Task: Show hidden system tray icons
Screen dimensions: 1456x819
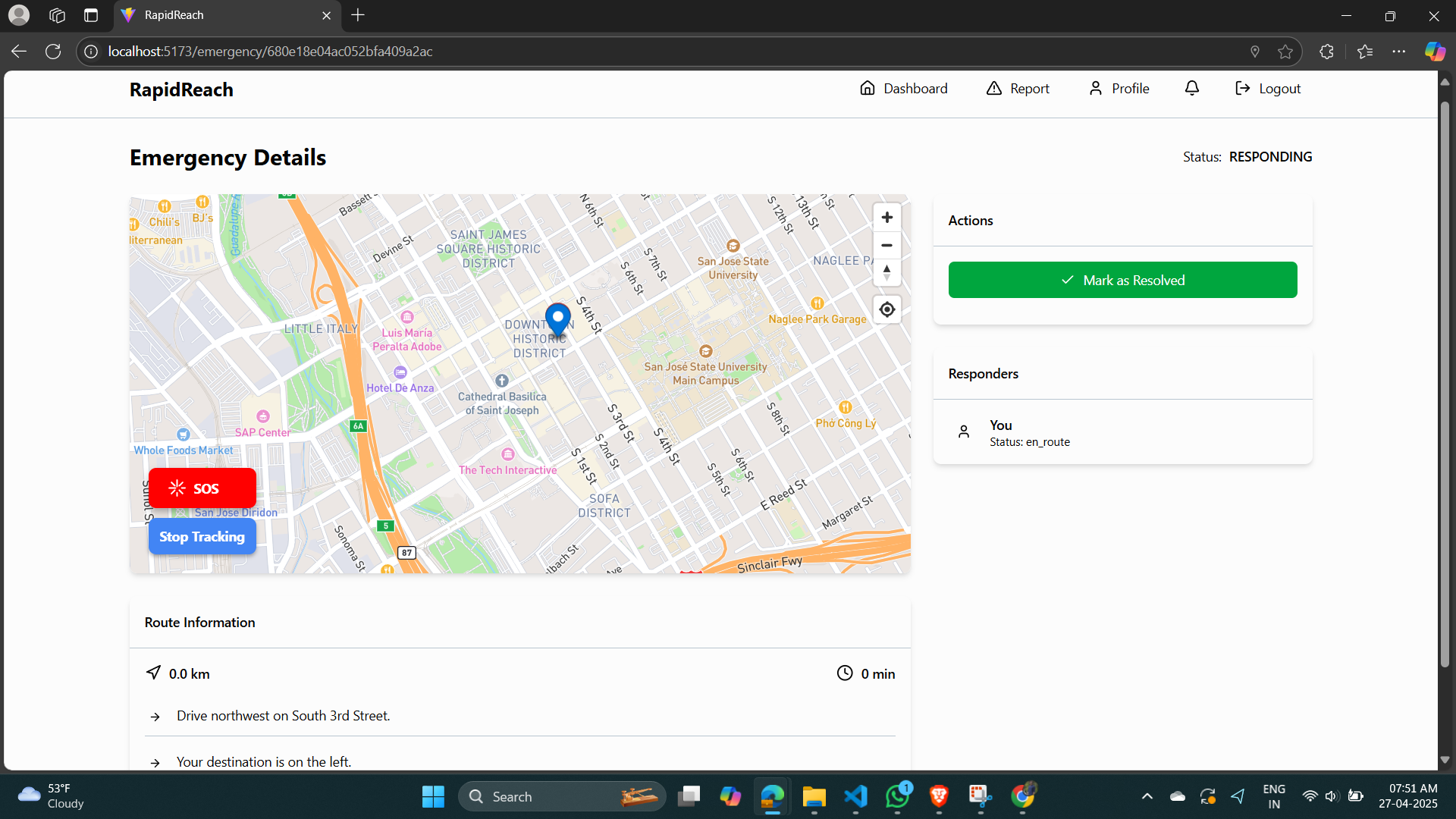Action: tap(1147, 796)
